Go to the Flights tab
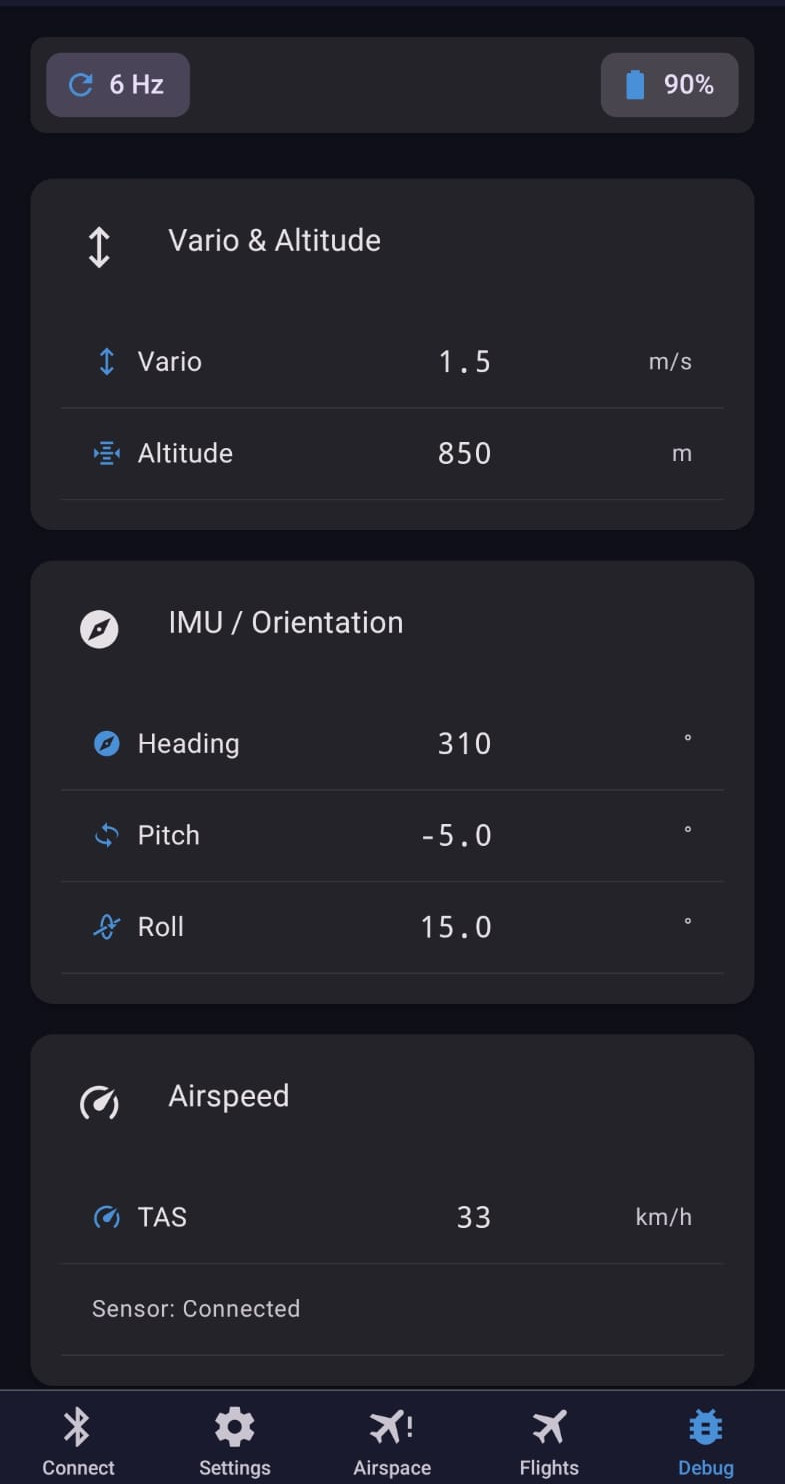Image resolution: width=785 pixels, height=1484 pixels. 549,1441
